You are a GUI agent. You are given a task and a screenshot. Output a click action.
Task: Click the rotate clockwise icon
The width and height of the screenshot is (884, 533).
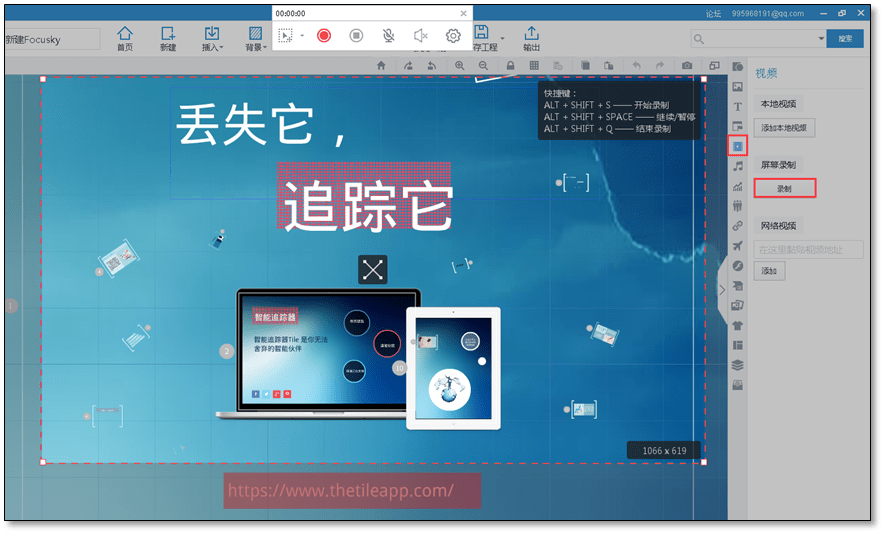point(408,65)
